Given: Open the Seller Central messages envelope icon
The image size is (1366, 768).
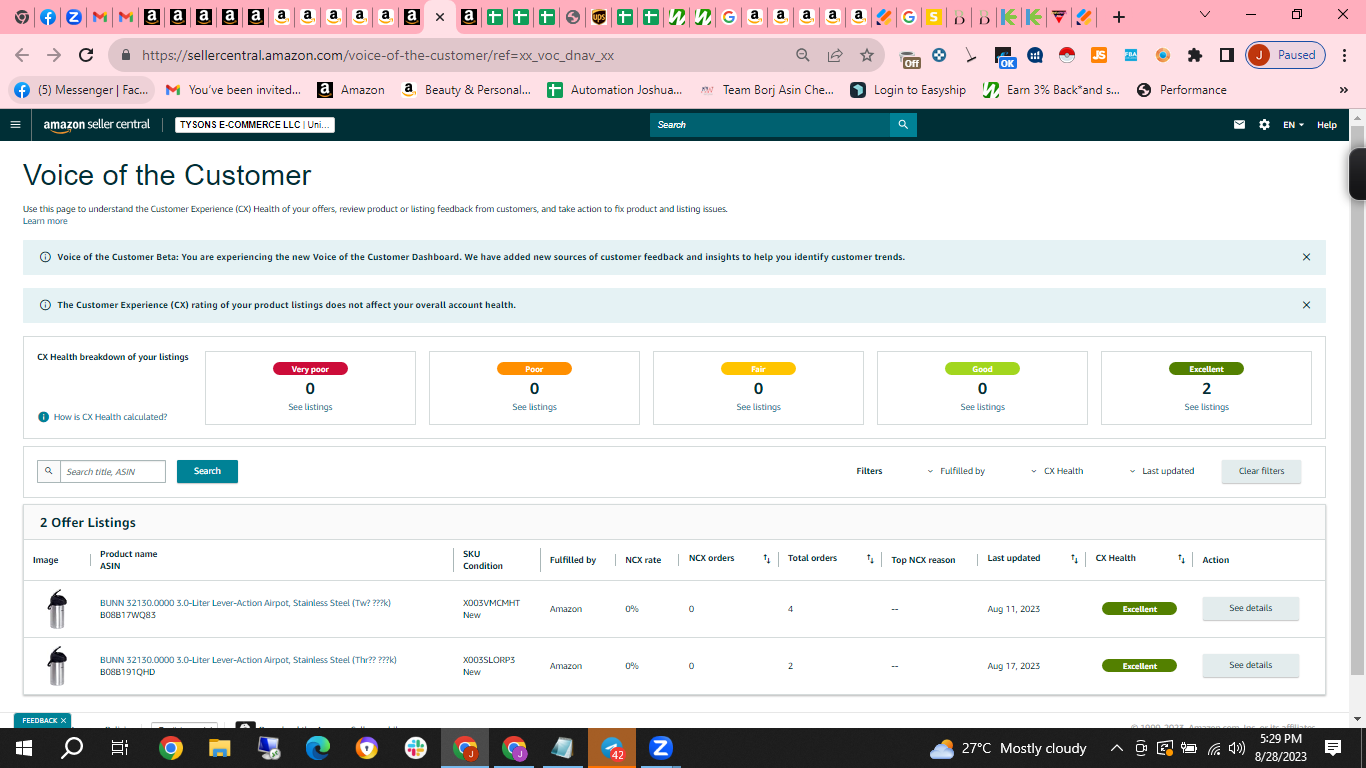Looking at the screenshot, I should (x=1240, y=125).
